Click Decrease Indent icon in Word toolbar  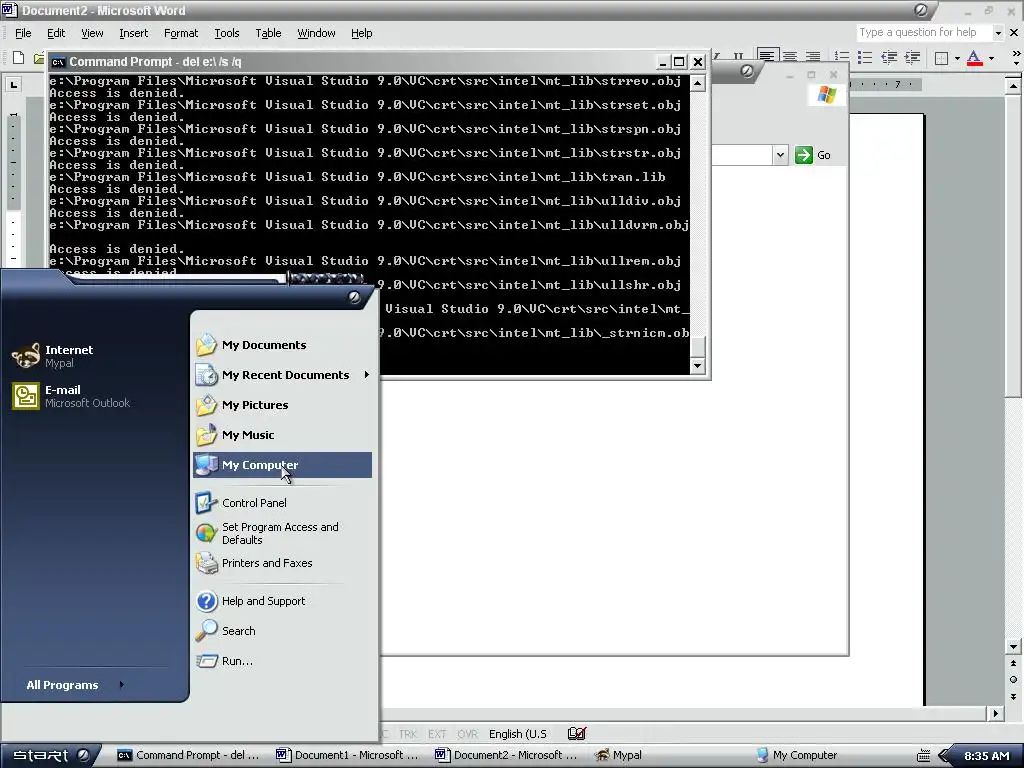(888, 57)
